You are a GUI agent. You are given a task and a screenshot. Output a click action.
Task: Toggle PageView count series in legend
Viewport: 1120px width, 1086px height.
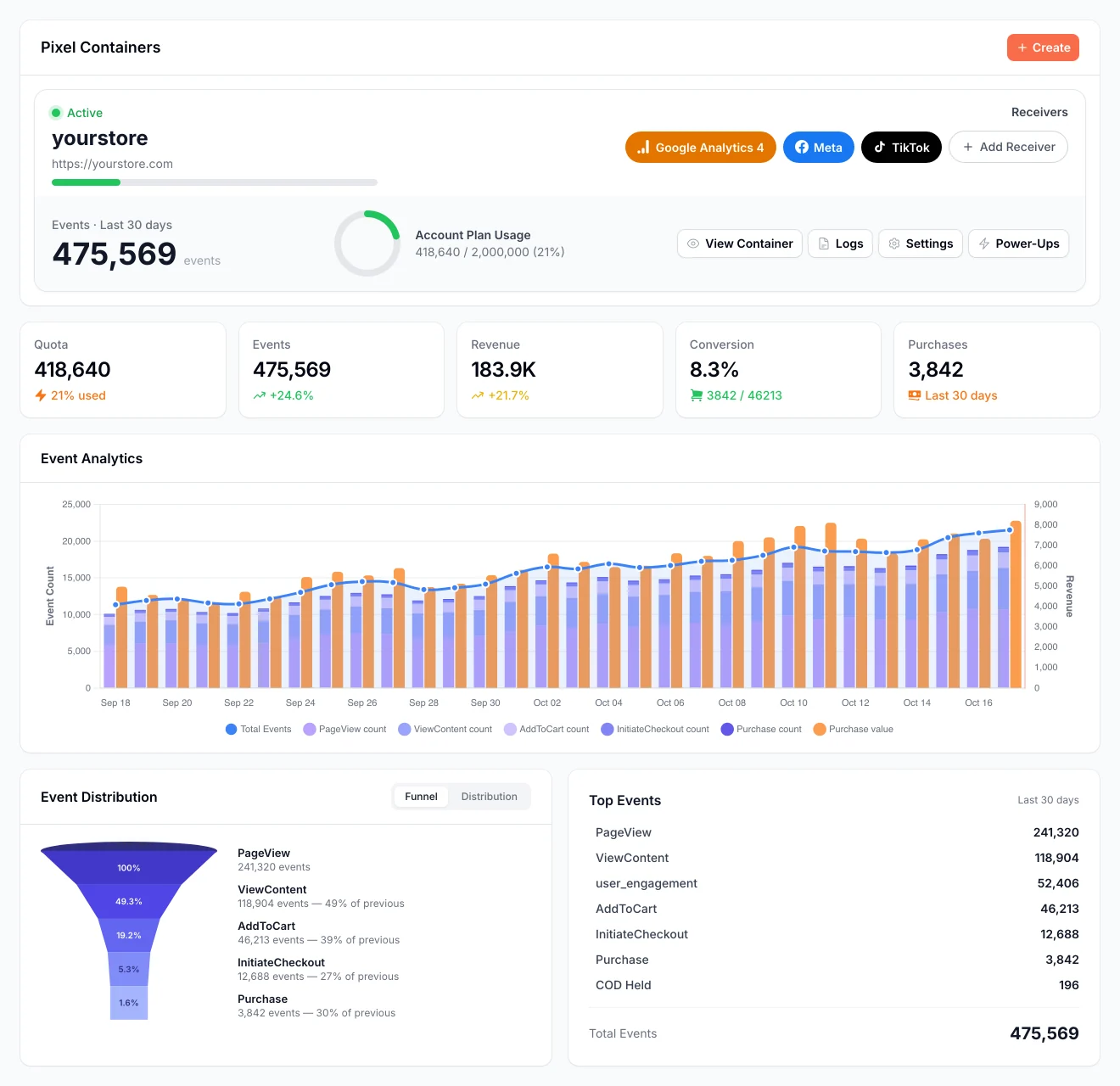click(344, 729)
